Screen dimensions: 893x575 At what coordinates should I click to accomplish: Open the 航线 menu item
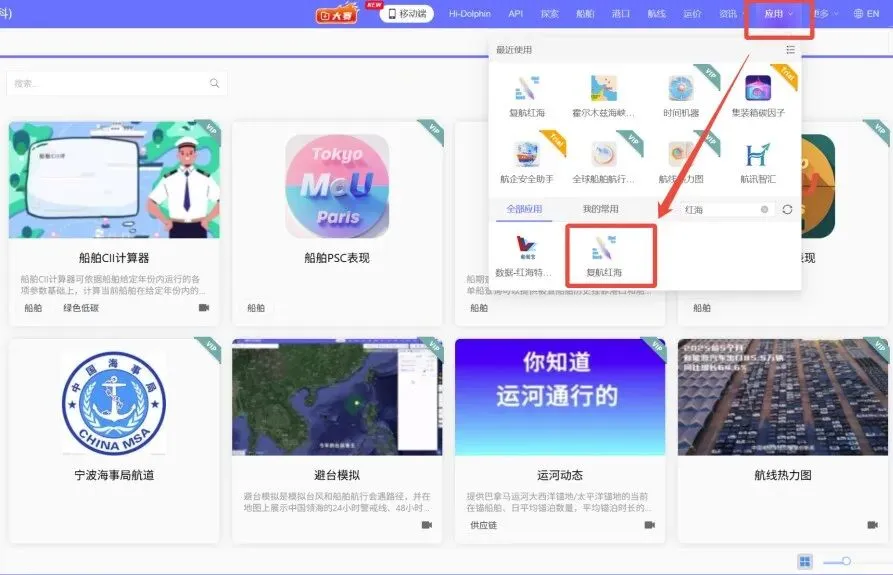click(x=657, y=14)
